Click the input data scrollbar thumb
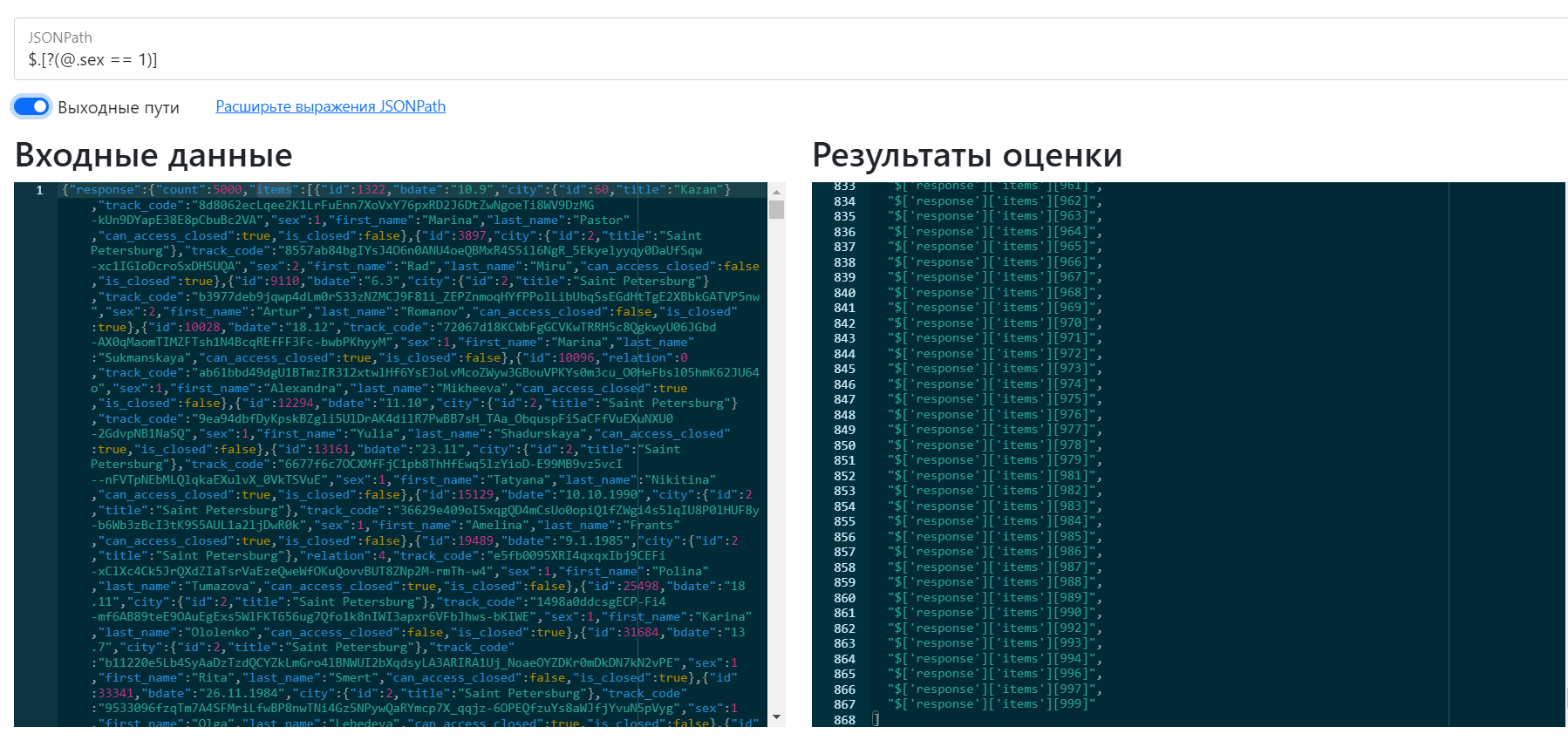Screen dimensions: 1568x747 776,209
